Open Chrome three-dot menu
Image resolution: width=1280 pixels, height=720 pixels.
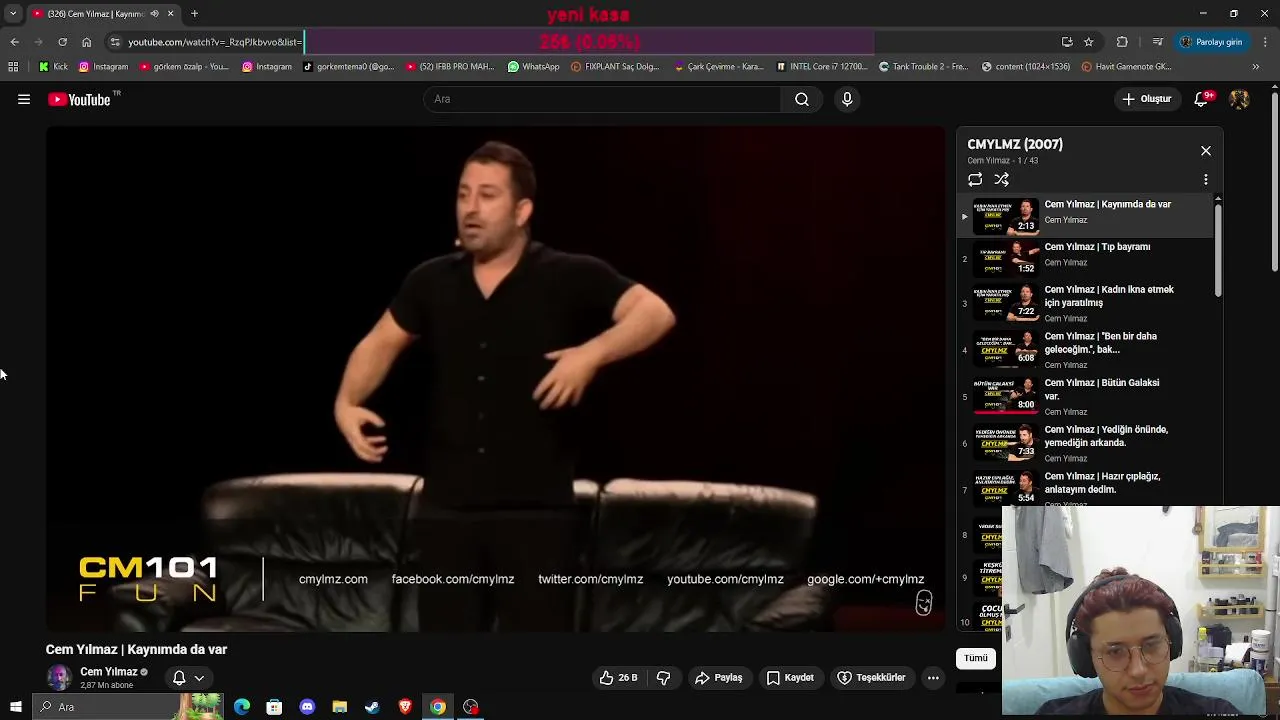coord(1265,42)
